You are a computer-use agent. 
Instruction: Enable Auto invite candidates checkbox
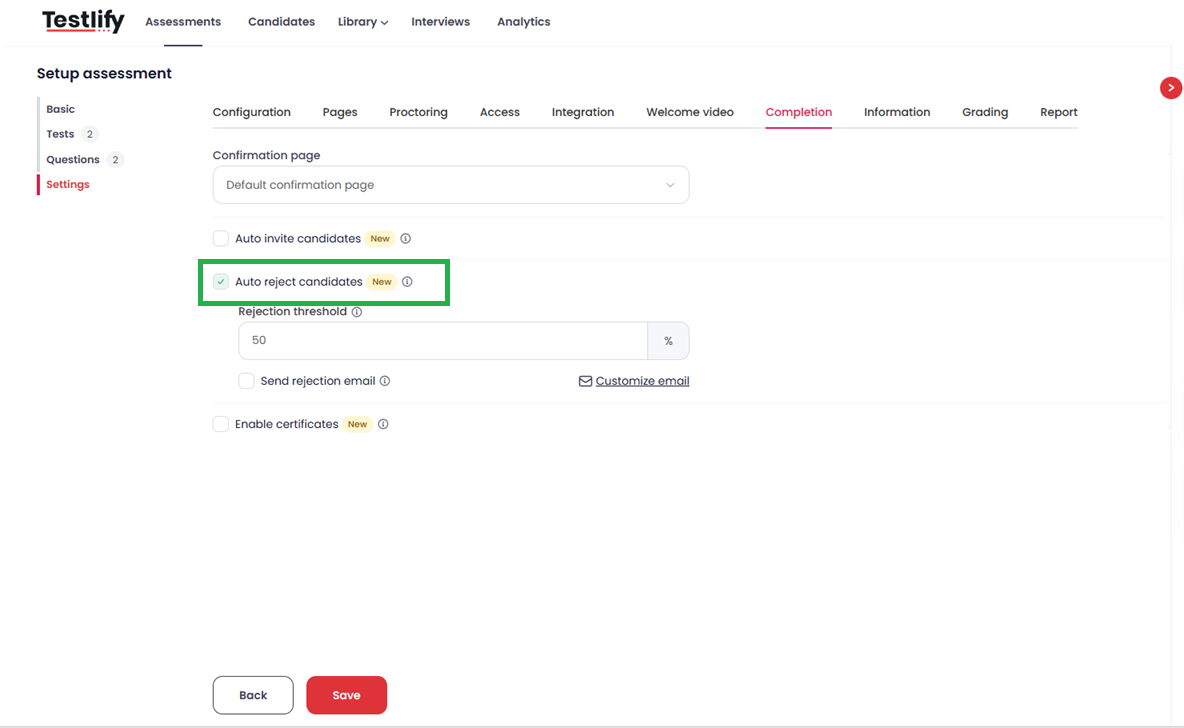(220, 239)
